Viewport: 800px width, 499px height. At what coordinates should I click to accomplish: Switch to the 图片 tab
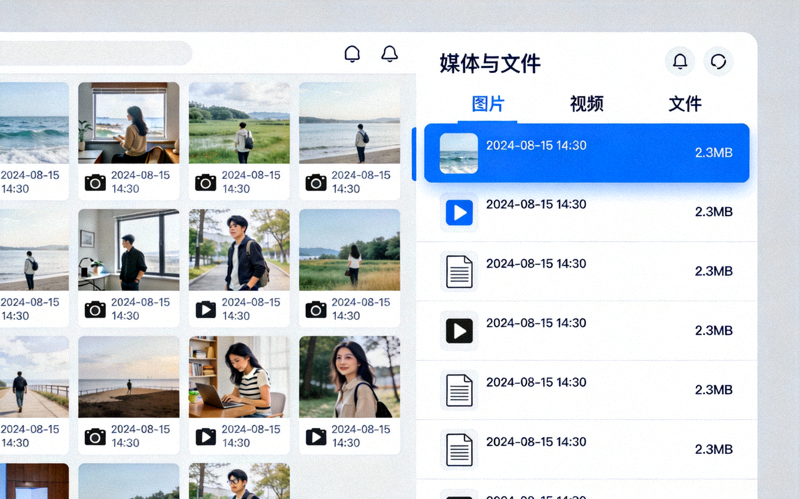coord(488,104)
